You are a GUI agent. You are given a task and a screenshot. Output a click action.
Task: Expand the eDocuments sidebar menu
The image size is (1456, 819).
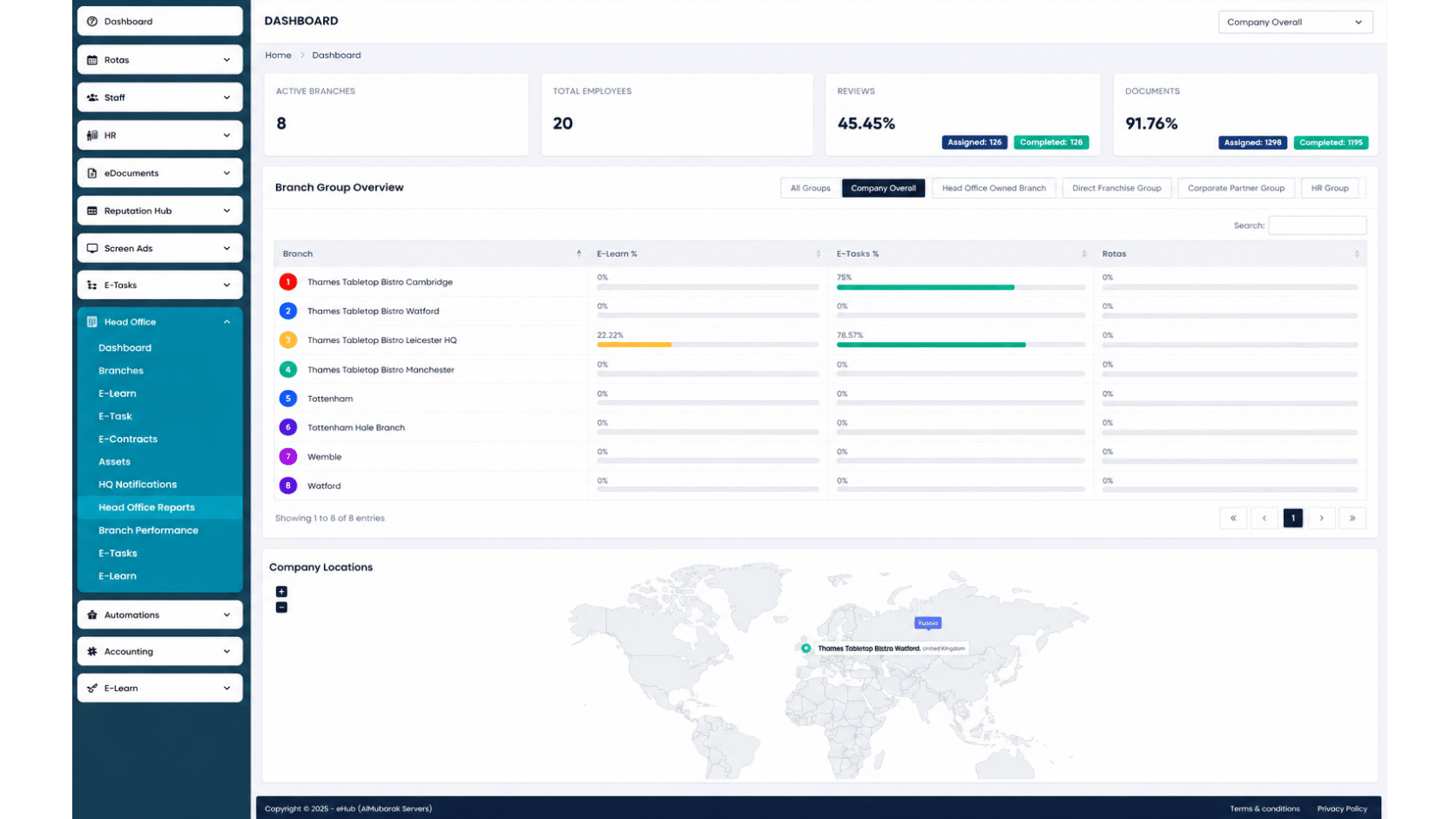click(x=159, y=173)
